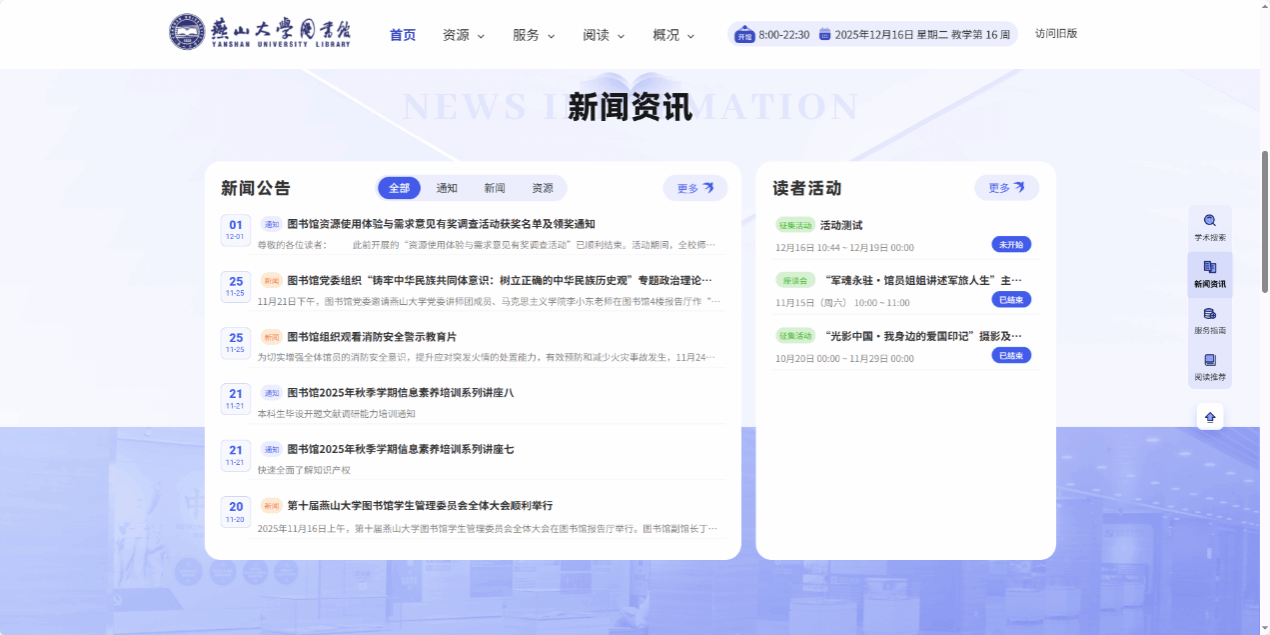Expand the 资源 dropdown menu
1270x635 pixels.
click(x=463, y=35)
